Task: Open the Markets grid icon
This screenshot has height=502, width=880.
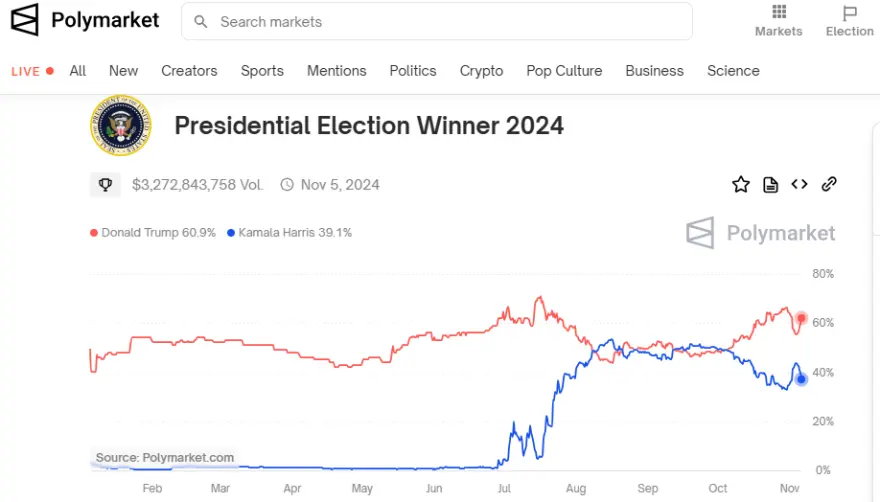Action: coord(779,13)
